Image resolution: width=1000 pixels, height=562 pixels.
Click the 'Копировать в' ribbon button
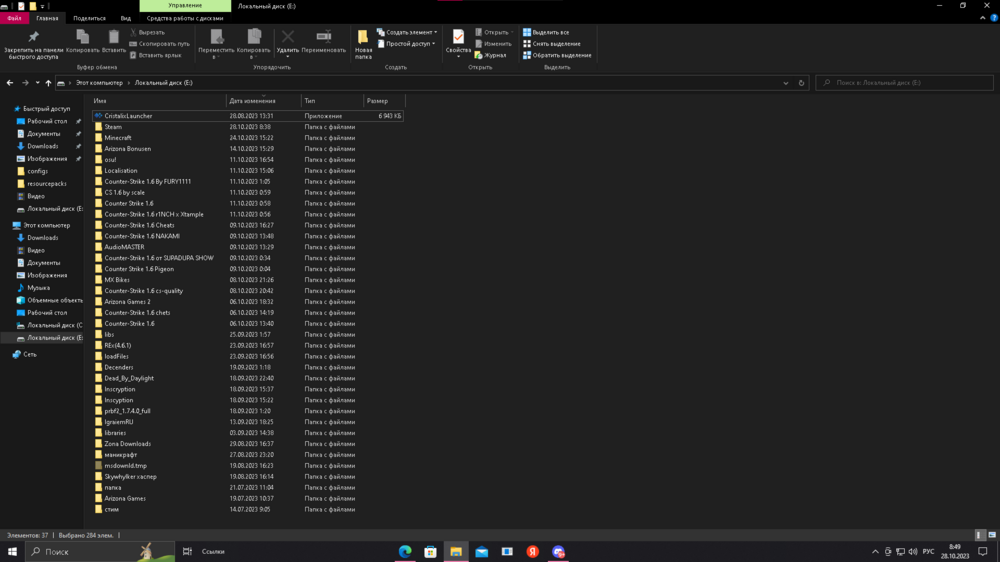click(x=254, y=43)
